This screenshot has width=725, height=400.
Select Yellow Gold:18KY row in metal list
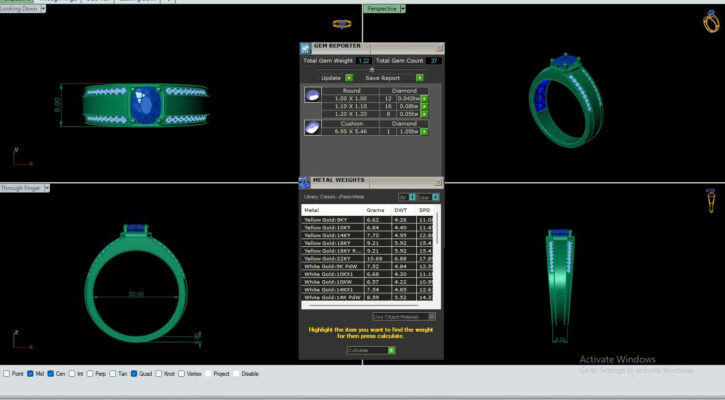pyautogui.click(x=330, y=243)
